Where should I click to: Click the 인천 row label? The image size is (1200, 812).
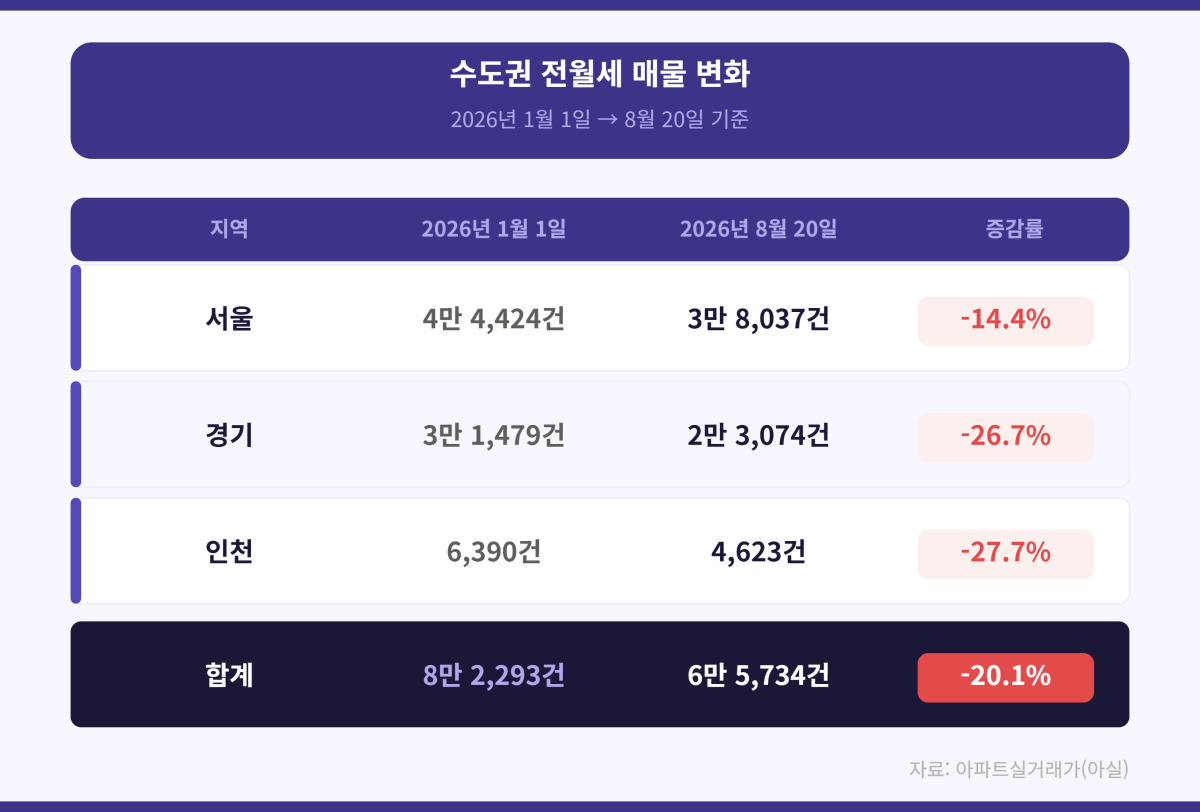coord(229,551)
